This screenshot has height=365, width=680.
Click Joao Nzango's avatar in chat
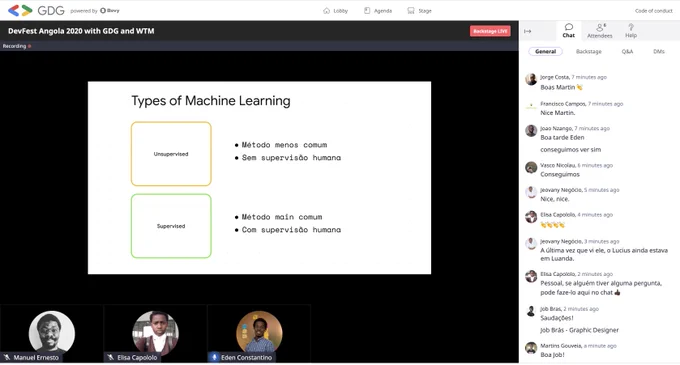point(531,130)
